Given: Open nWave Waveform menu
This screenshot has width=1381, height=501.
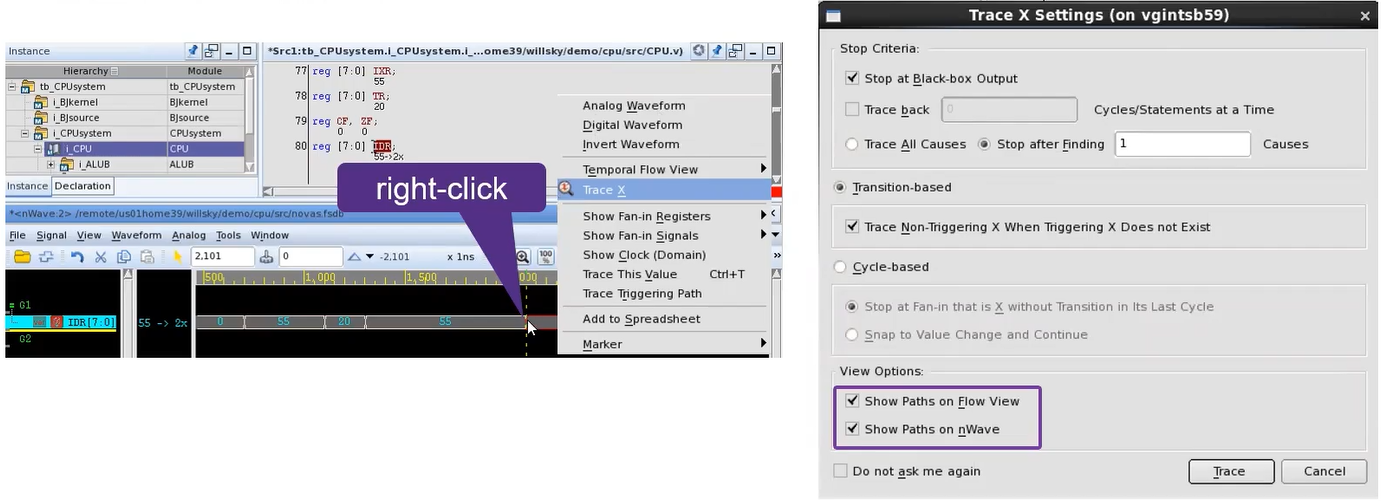Looking at the screenshot, I should point(136,235).
